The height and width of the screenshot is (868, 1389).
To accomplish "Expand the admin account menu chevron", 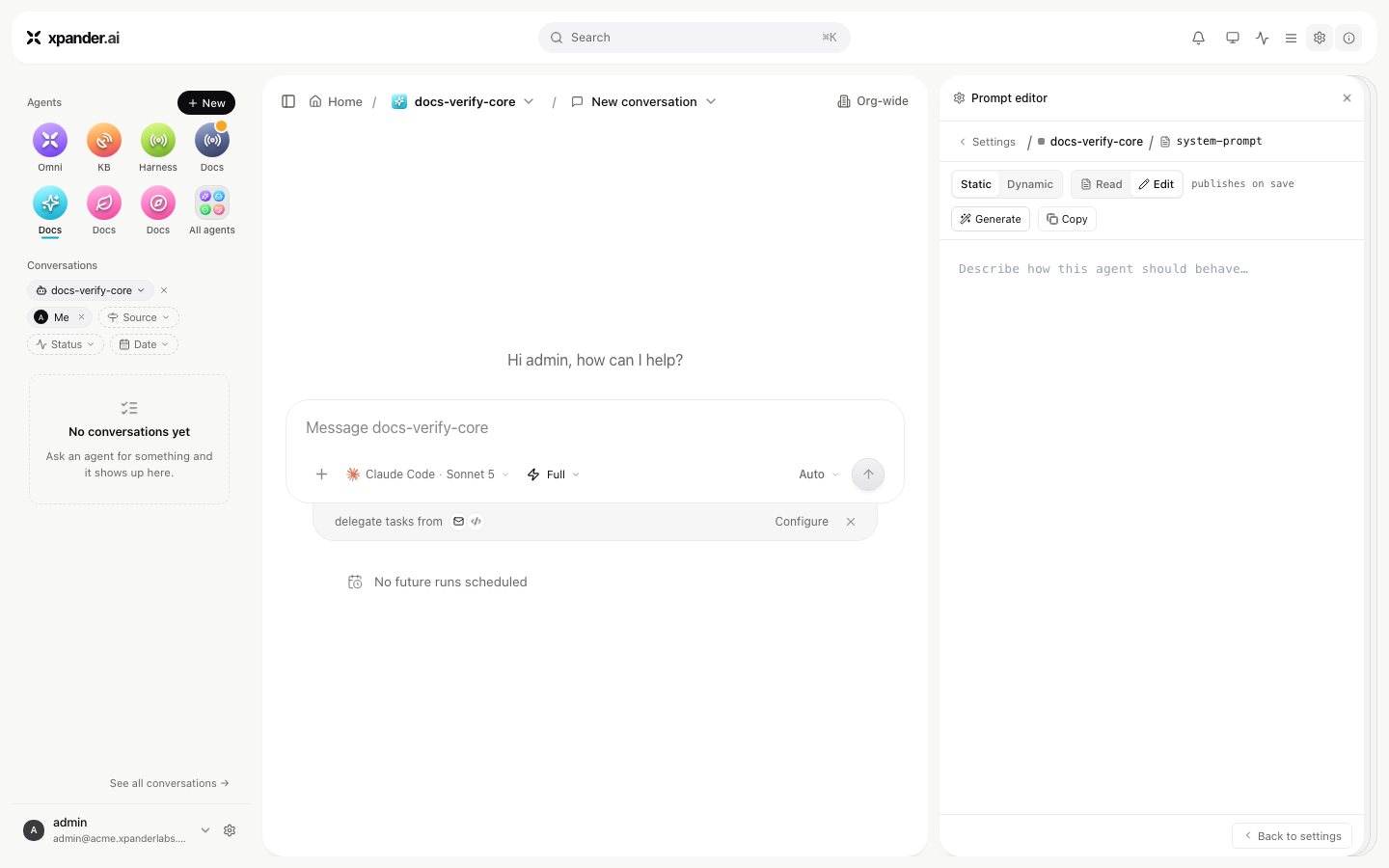I will pos(205,830).
